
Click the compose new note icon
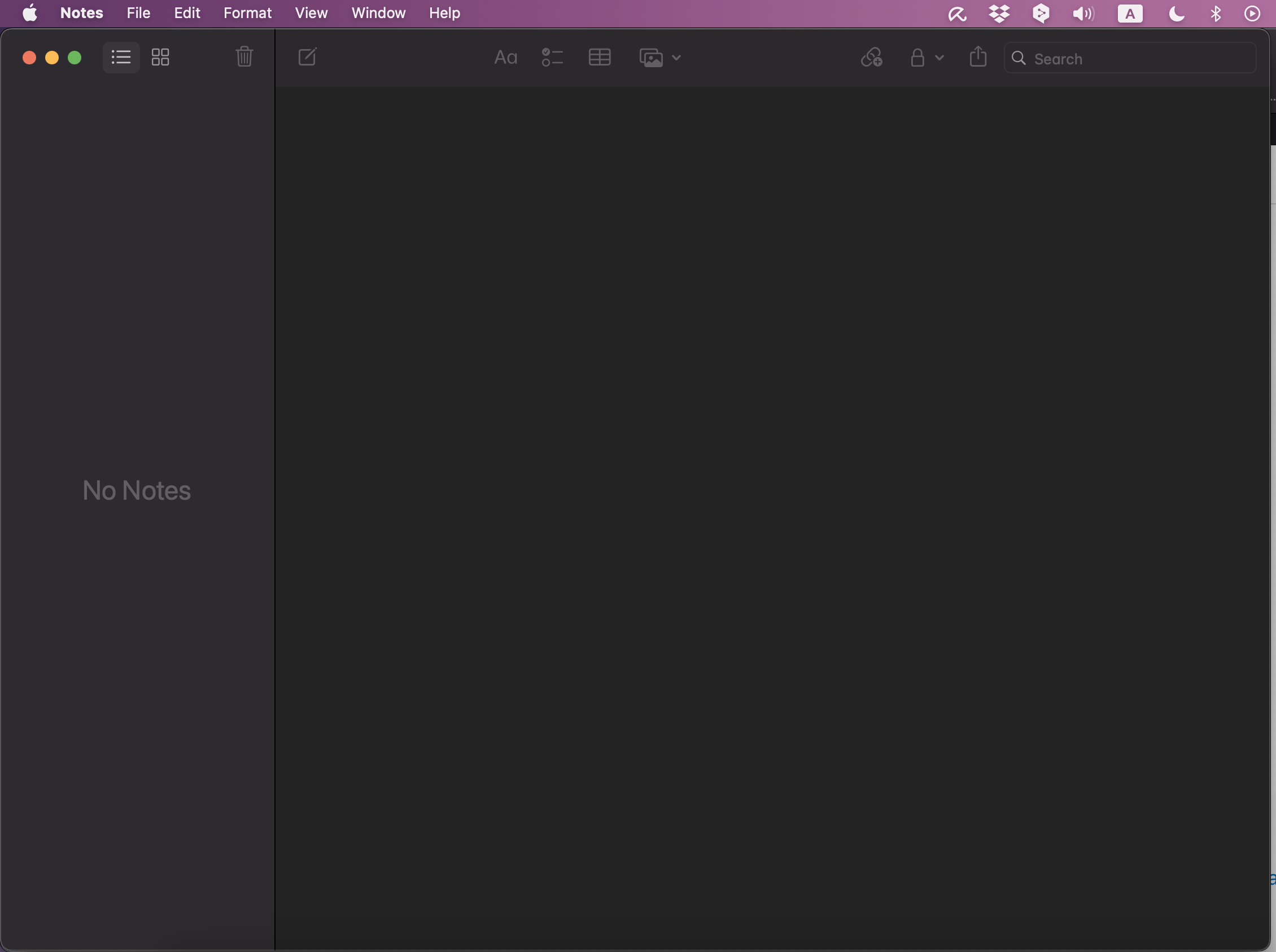[x=307, y=57]
